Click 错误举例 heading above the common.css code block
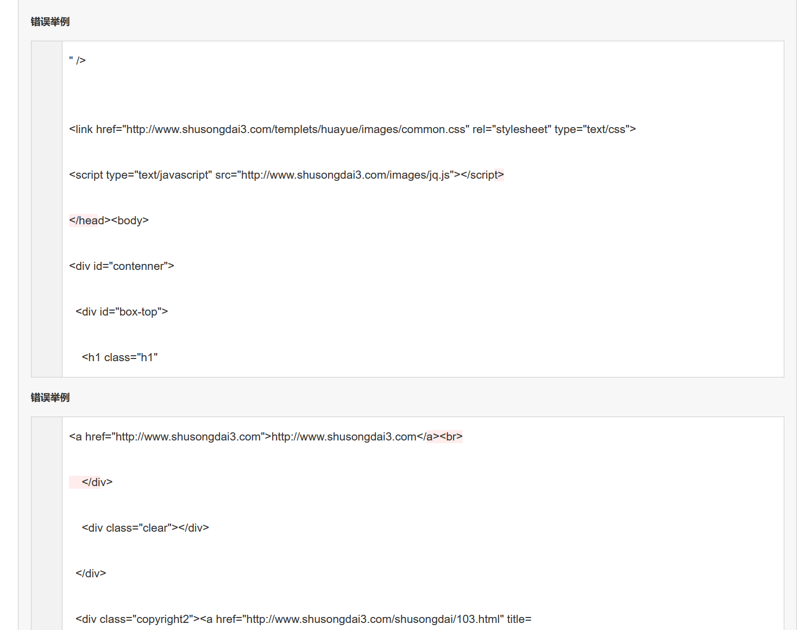 (x=50, y=21)
